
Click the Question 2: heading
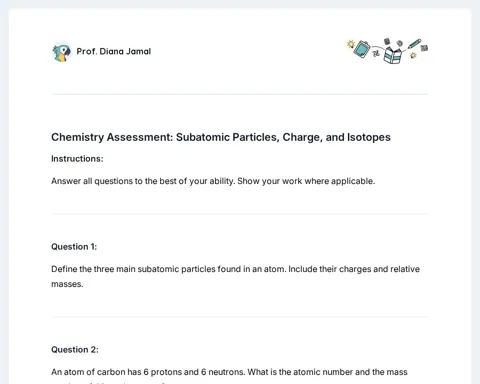[75, 350]
